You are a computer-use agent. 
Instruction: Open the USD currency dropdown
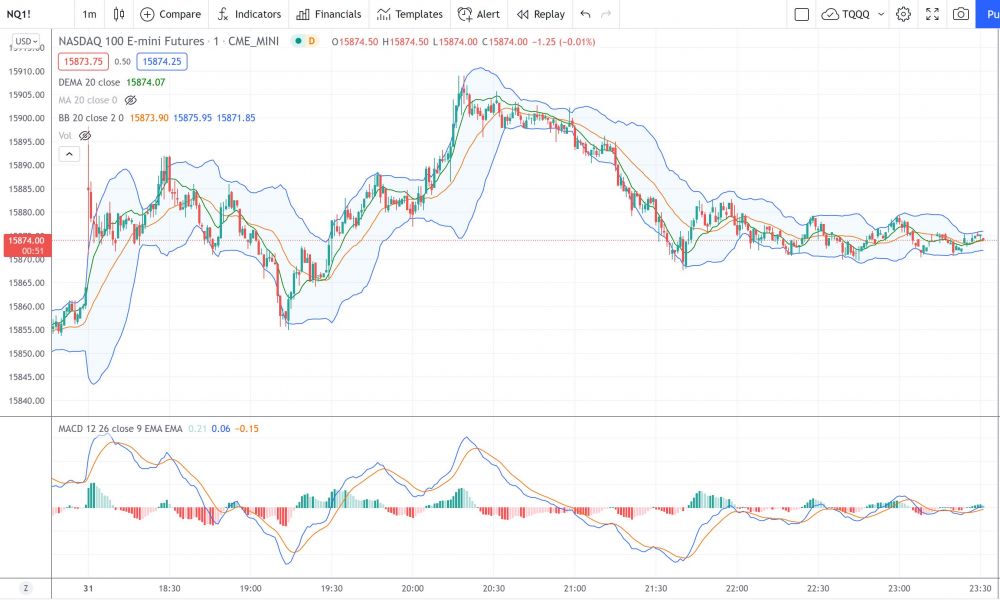click(25, 42)
